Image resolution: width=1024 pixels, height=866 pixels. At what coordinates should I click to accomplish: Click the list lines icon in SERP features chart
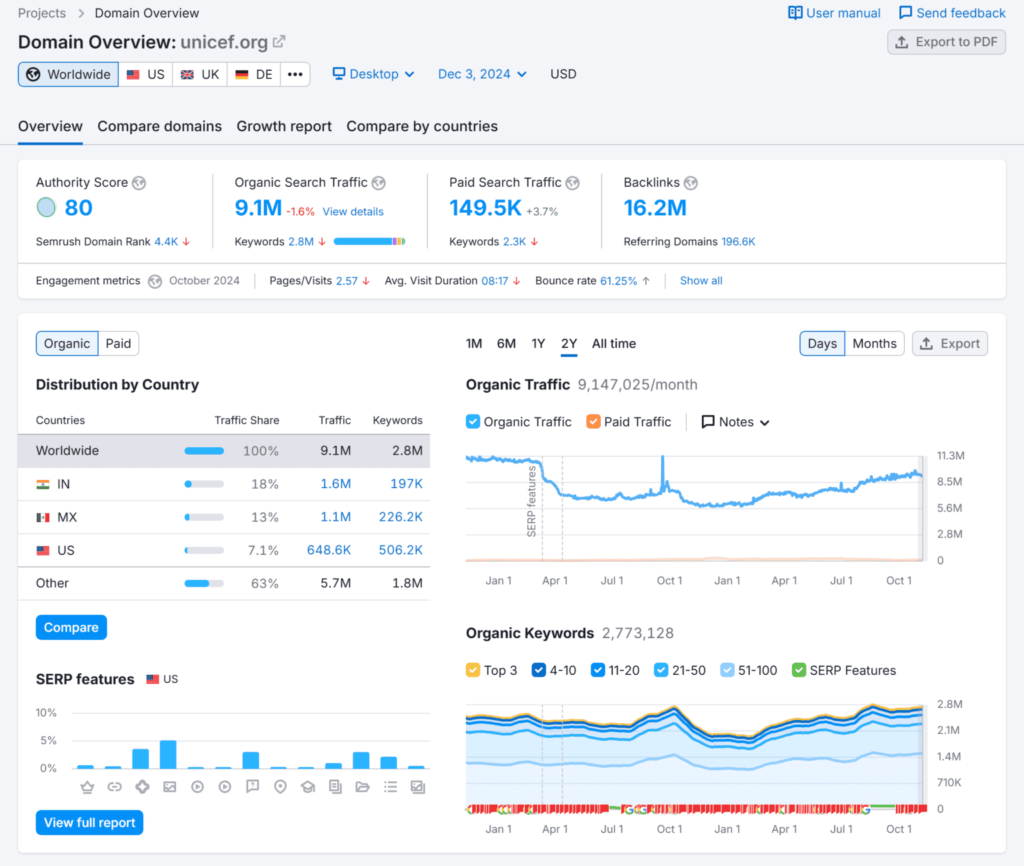point(391,787)
